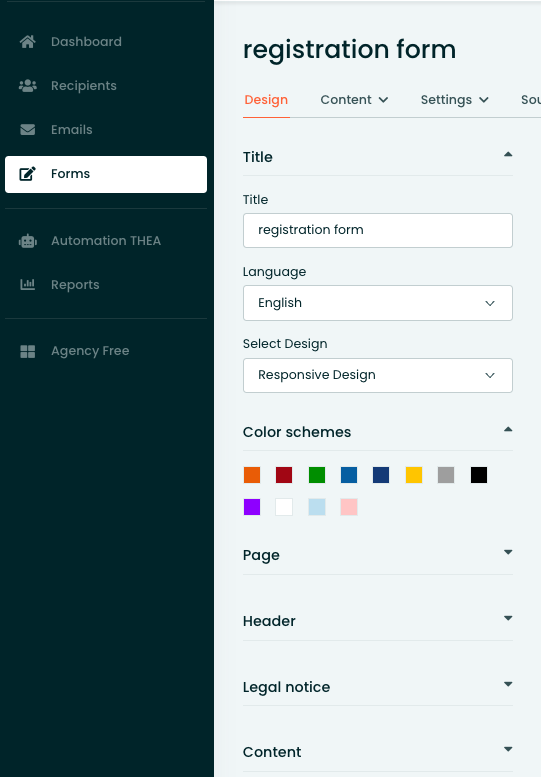Click the Recipients people icon
This screenshot has width=541, height=777.
28,86
